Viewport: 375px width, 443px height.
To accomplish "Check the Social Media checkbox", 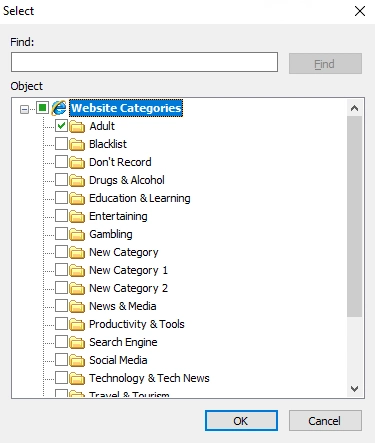I will 61,360.
